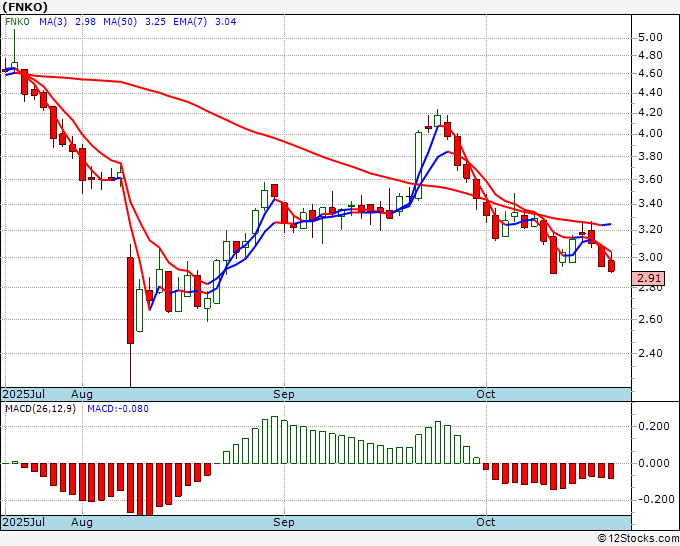The height and width of the screenshot is (546, 680).
Task: Click the last red MACD histogram bar
Action: (611, 471)
